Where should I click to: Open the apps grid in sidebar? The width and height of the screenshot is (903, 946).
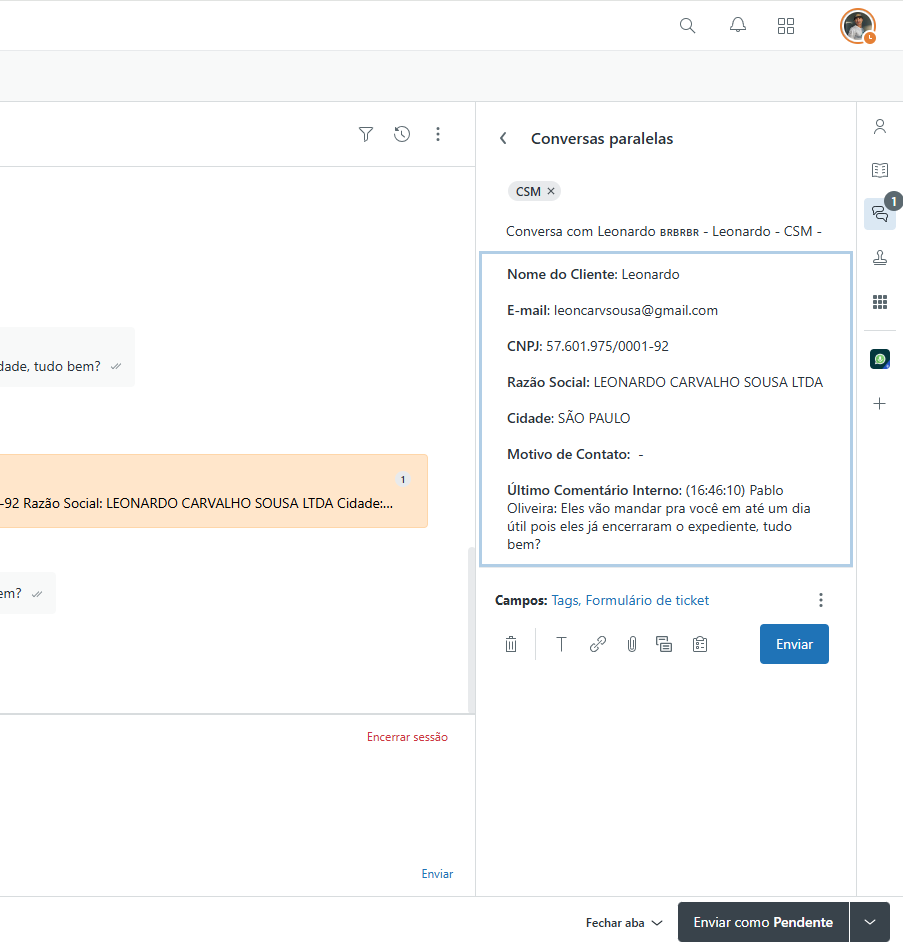coord(880,302)
